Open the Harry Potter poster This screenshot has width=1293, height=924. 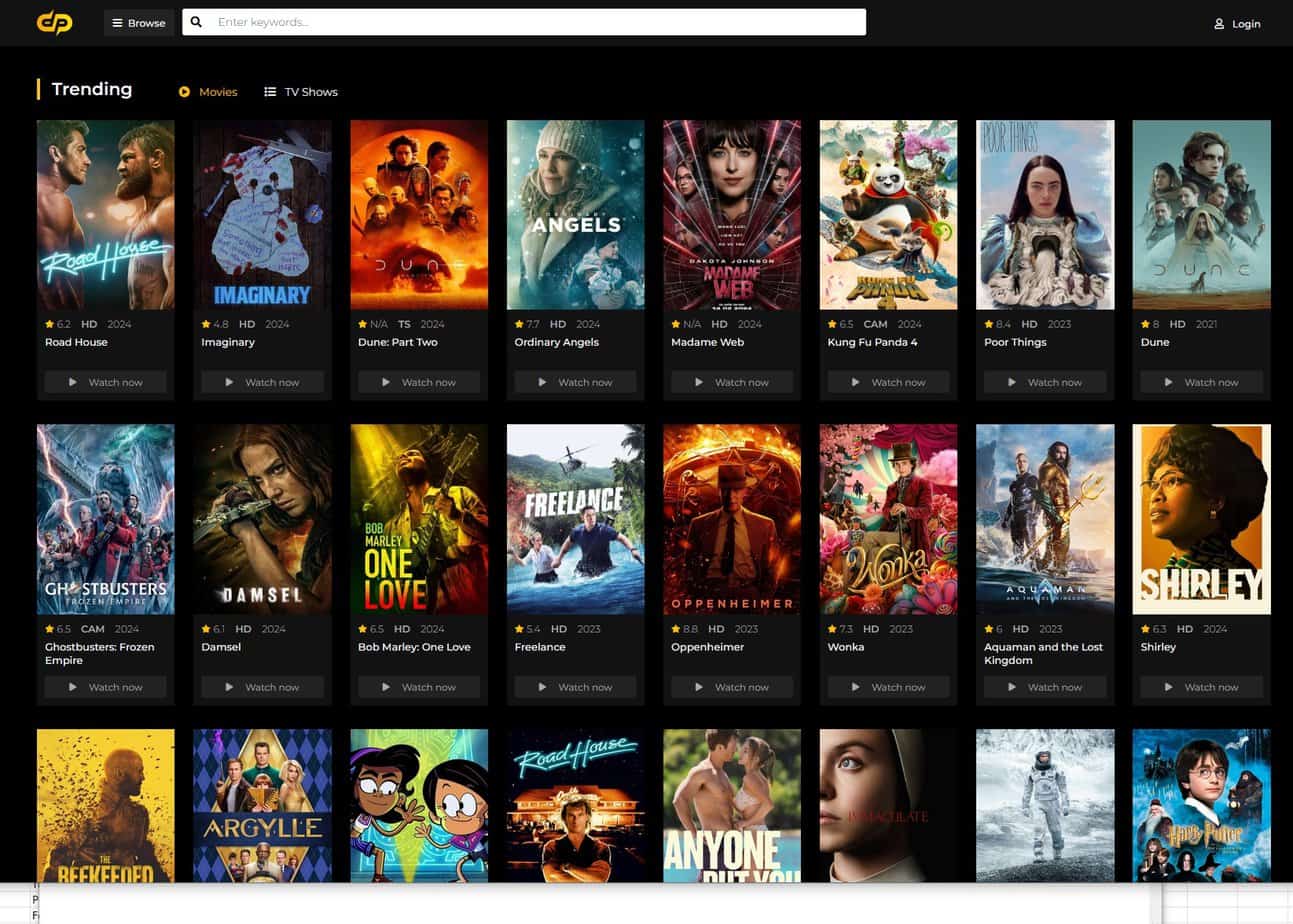(1202, 805)
